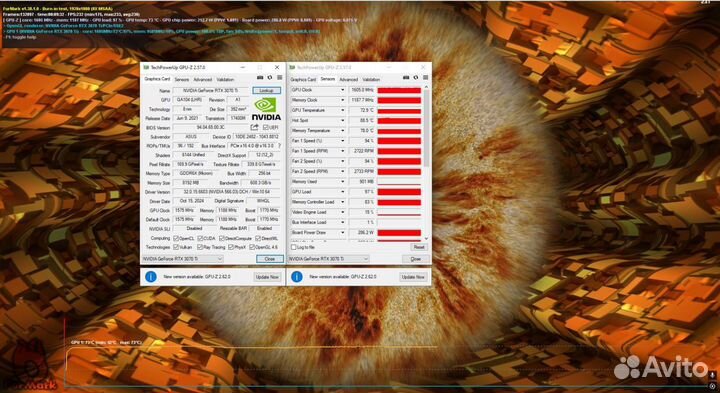Image resolution: width=720 pixels, height=393 pixels.
Task: Open the GPU Temperature sensor dropdown
Action: (342, 110)
